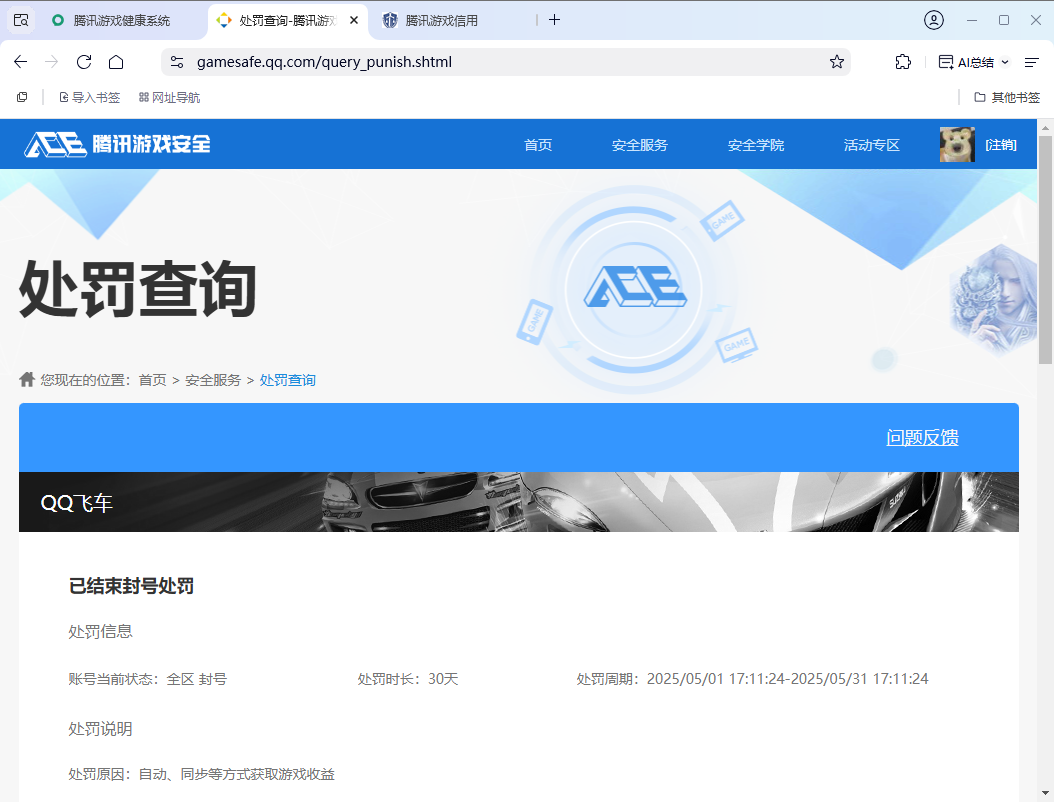
Task: Go to the browser home page icon
Action: [x=116, y=62]
